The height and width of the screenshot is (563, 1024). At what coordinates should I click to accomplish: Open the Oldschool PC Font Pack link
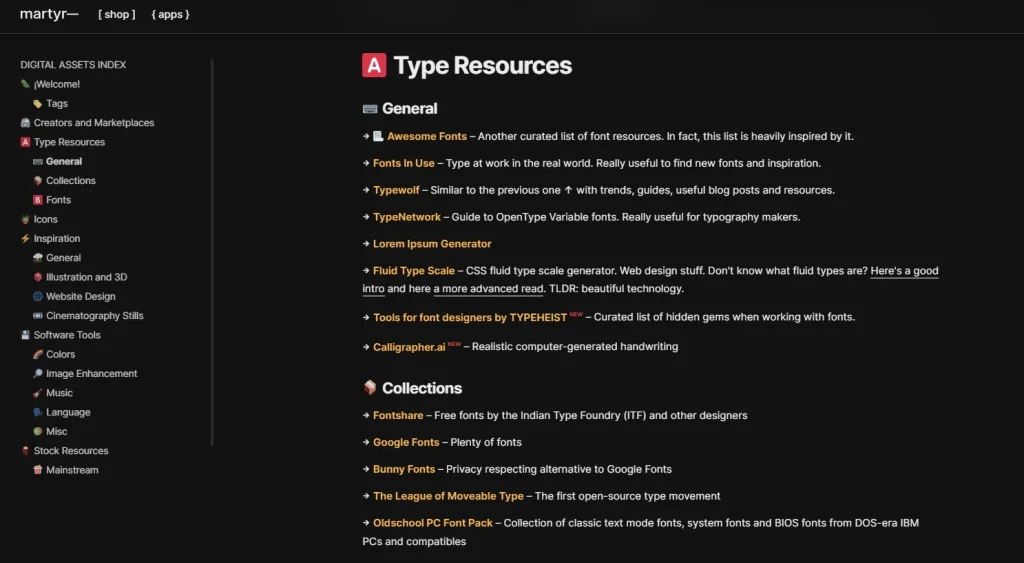tap(432, 523)
